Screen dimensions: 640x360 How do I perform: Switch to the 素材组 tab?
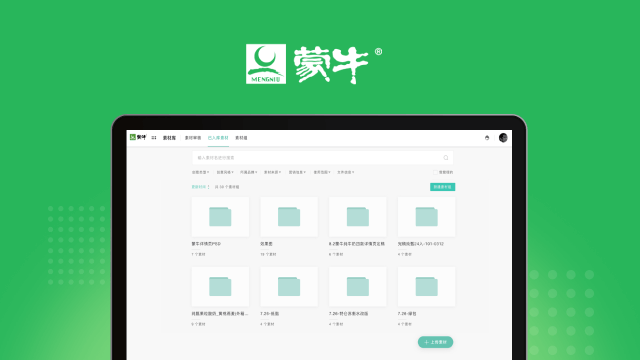(x=241, y=138)
